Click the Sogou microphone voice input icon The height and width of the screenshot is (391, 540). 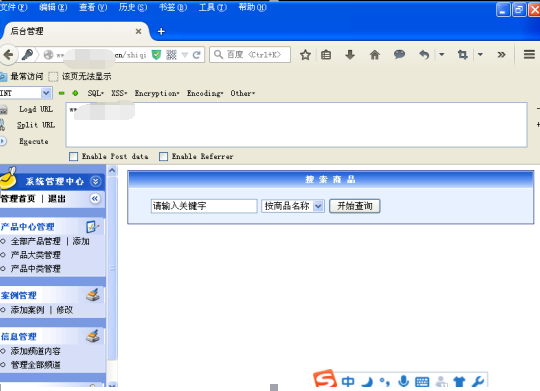pos(403,381)
